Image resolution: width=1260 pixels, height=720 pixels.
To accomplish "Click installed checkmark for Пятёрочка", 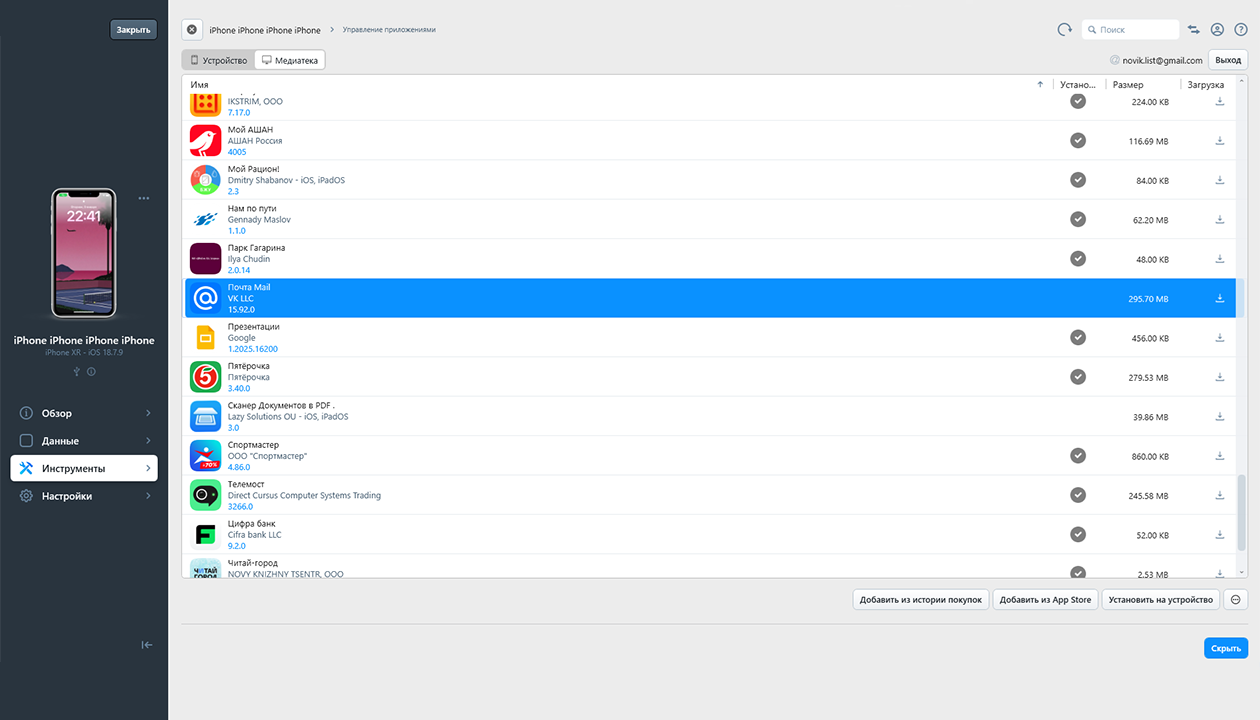I will pos(1078,377).
